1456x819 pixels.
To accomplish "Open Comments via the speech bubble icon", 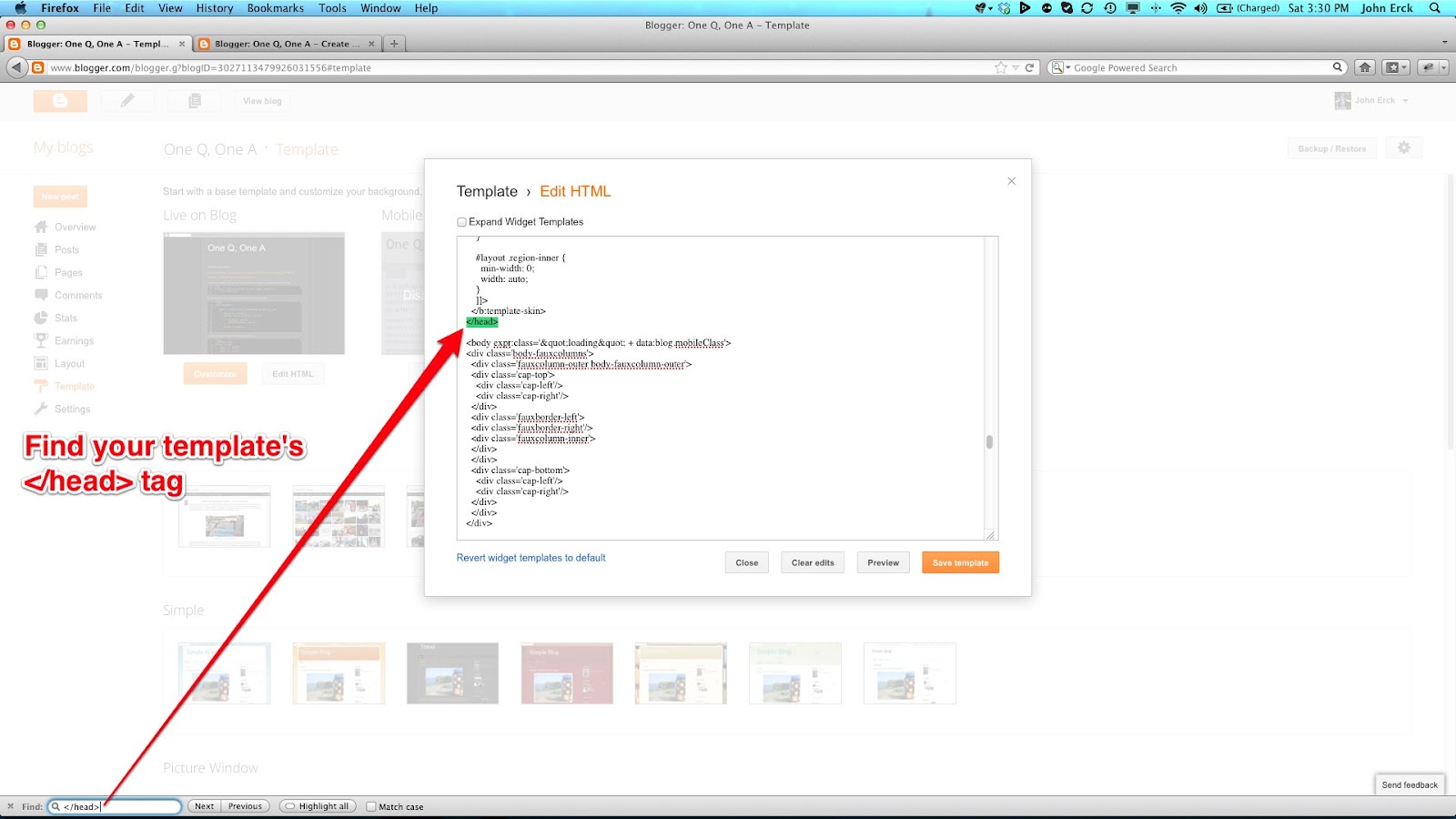I will tap(42, 295).
